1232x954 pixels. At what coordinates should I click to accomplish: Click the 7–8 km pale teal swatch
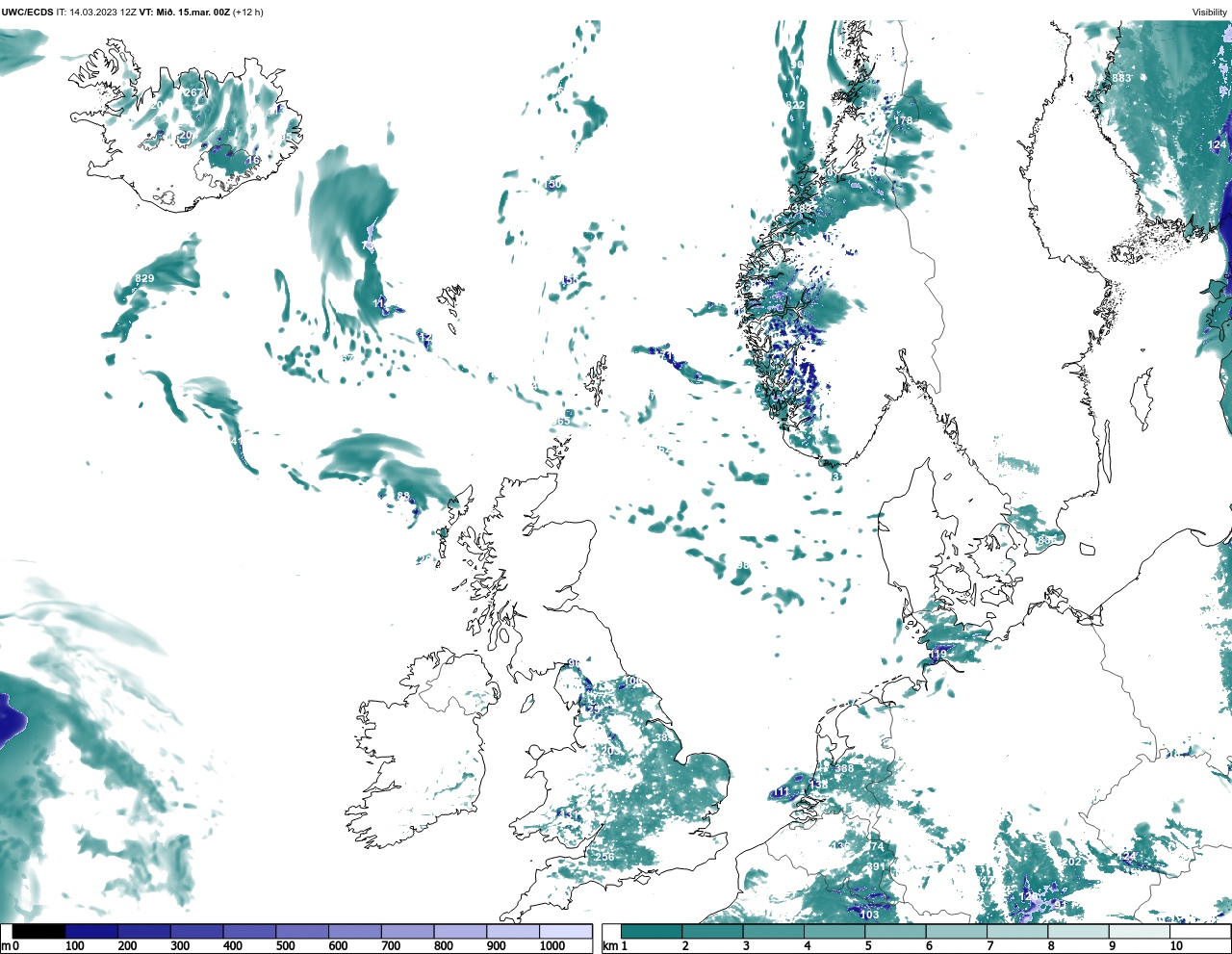pyautogui.click(x=1017, y=932)
